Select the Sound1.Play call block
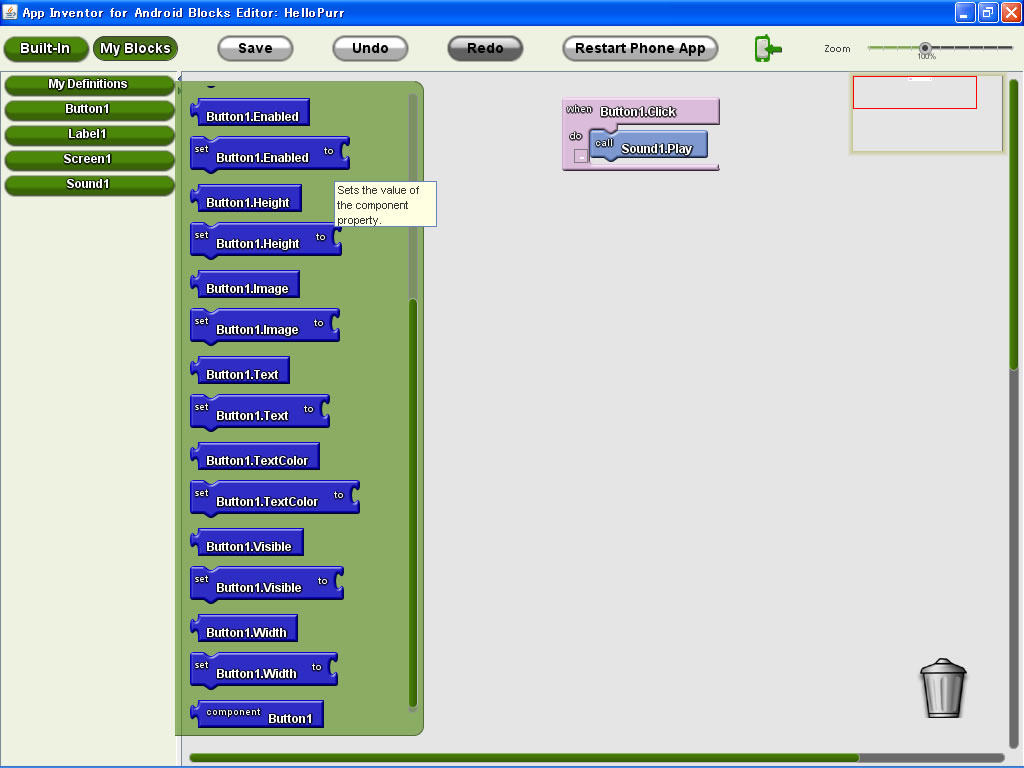The width and height of the screenshot is (1024, 768). [x=655, y=148]
